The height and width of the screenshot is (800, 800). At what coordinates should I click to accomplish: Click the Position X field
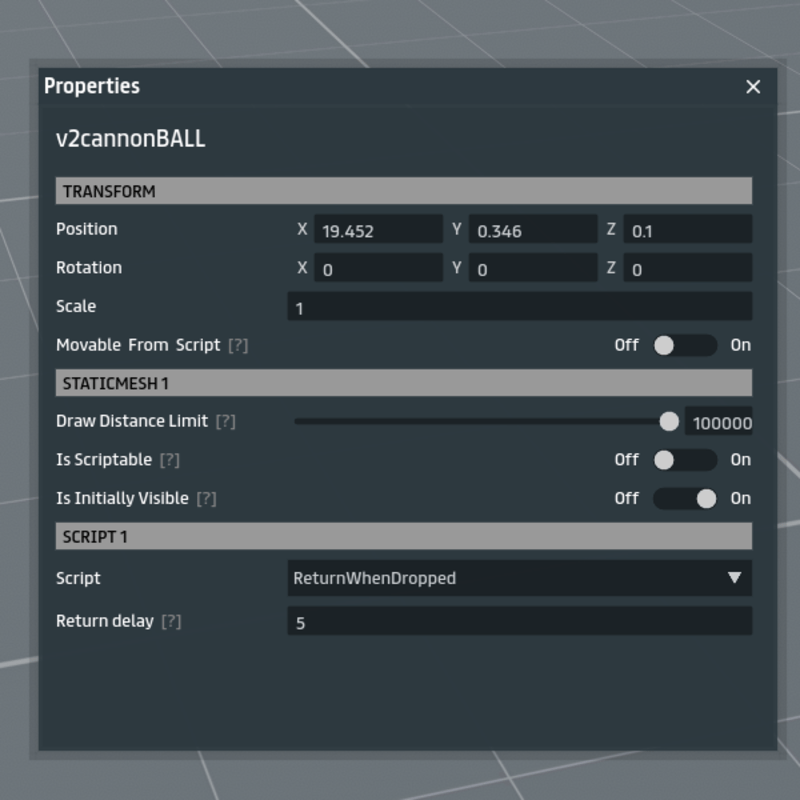point(378,230)
